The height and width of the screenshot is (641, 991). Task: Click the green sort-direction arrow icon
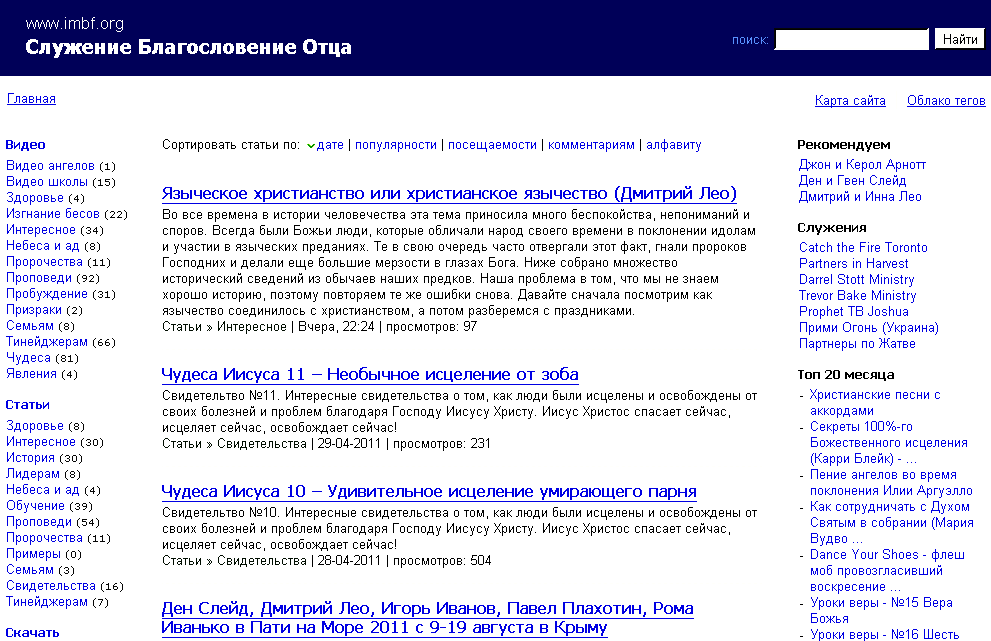click(310, 146)
